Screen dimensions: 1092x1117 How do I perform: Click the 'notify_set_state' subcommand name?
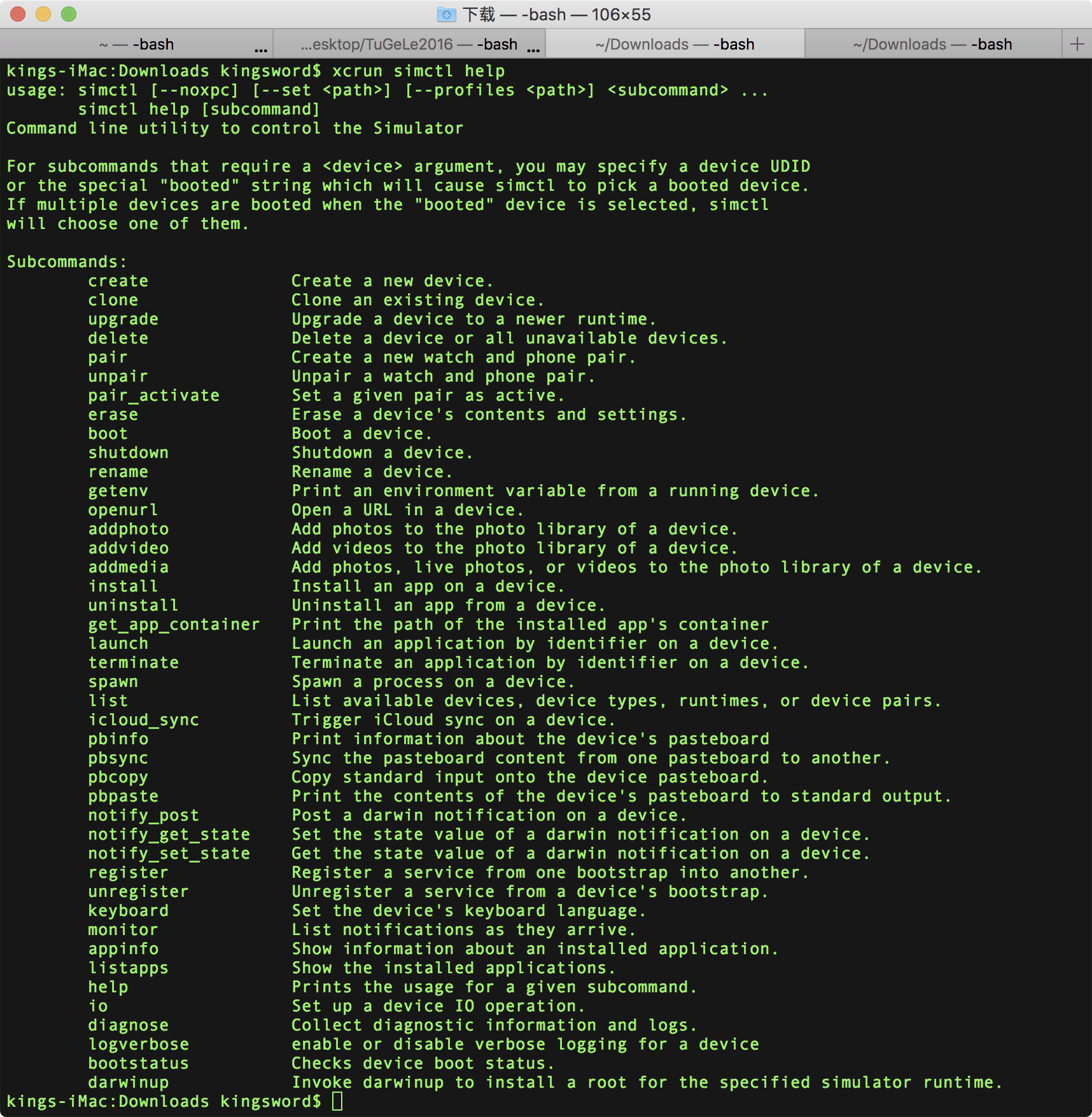(169, 853)
